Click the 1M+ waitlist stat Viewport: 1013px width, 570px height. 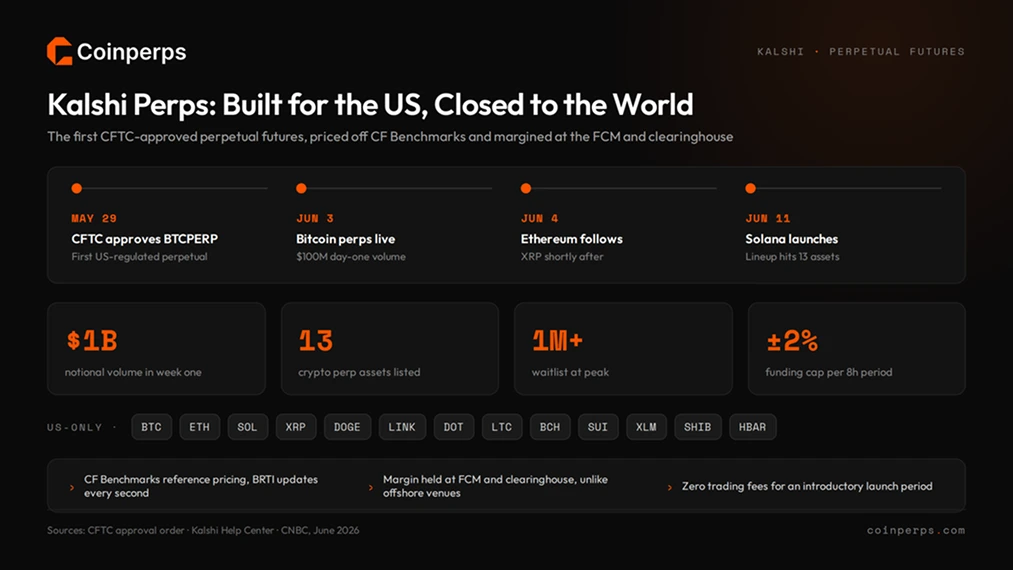coord(623,349)
